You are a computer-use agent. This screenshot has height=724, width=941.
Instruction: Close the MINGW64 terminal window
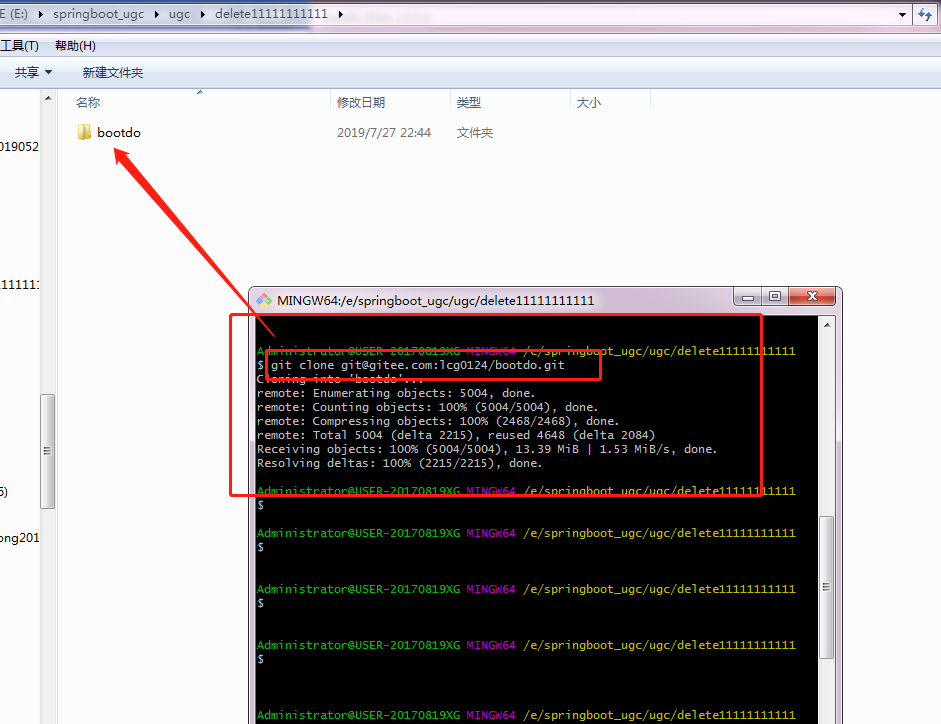coord(813,297)
